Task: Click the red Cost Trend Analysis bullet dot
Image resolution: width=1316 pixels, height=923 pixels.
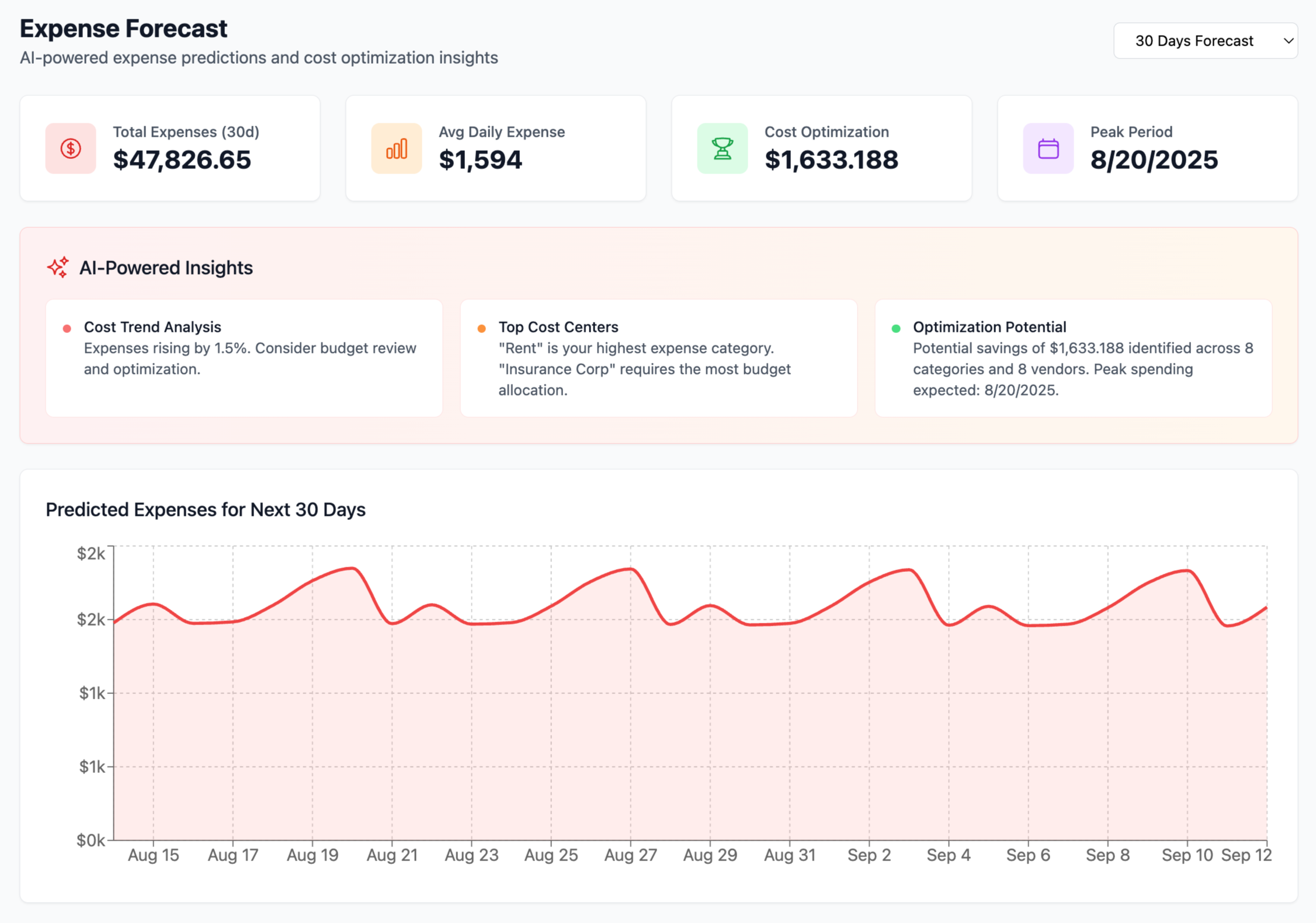Action: click(67, 328)
